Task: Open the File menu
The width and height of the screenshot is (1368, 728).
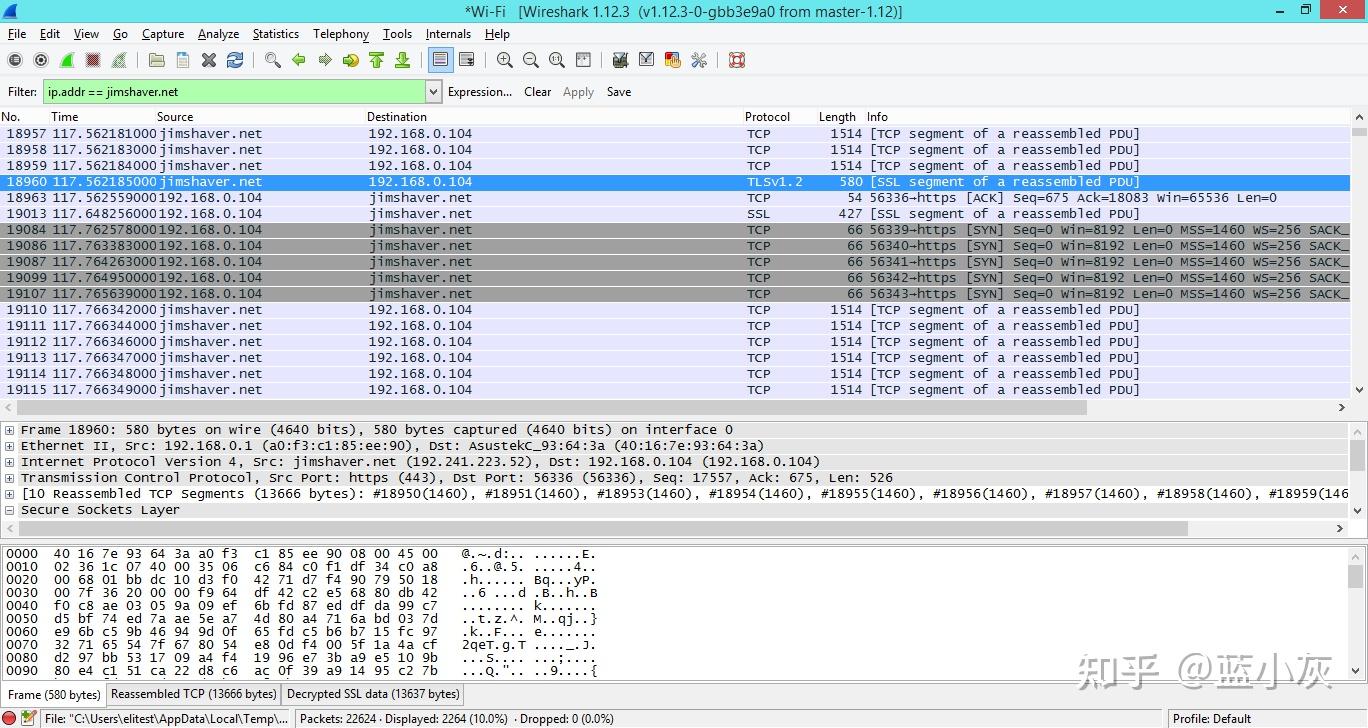Action: (17, 34)
